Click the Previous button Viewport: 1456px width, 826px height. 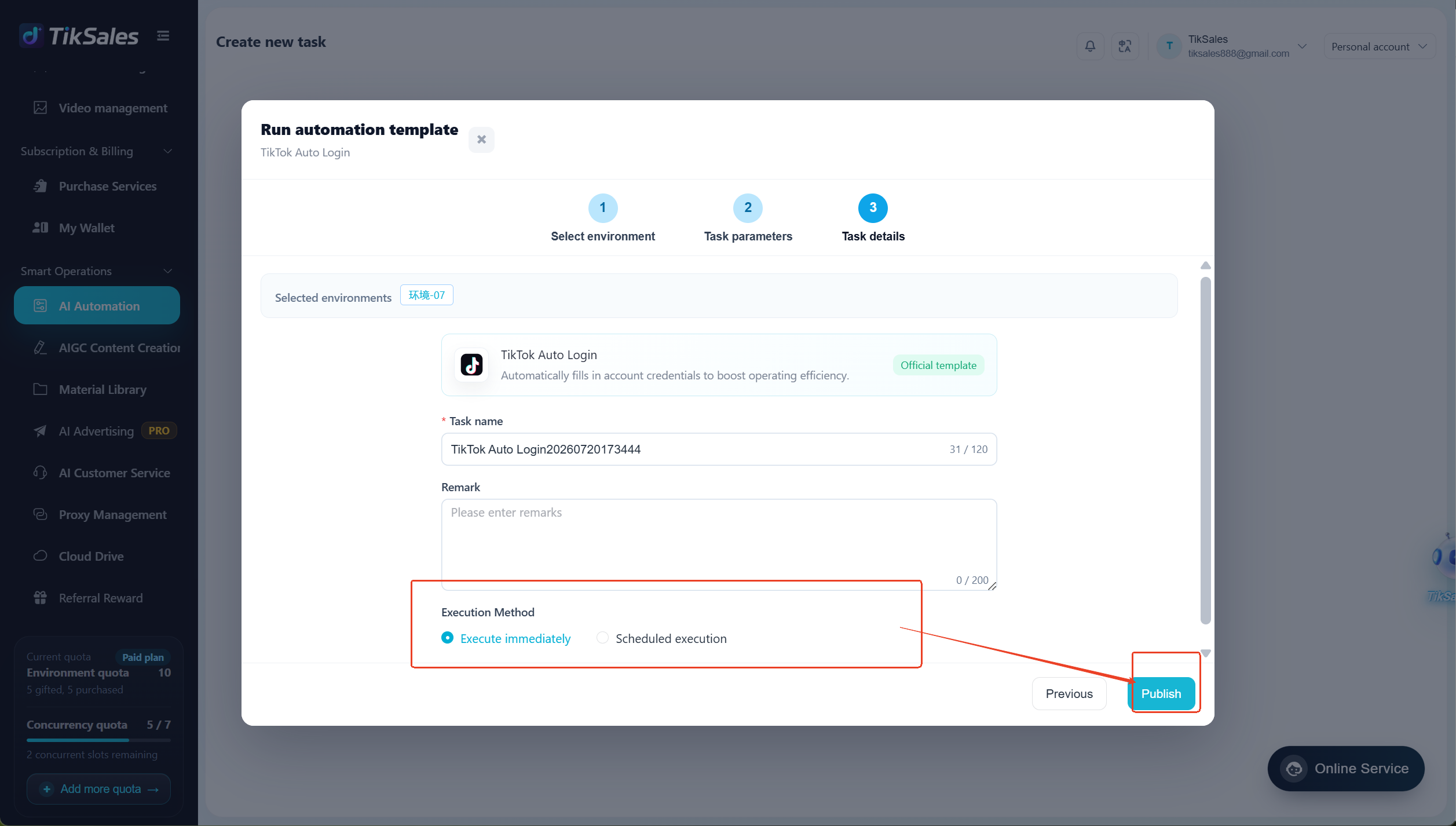pos(1069,693)
